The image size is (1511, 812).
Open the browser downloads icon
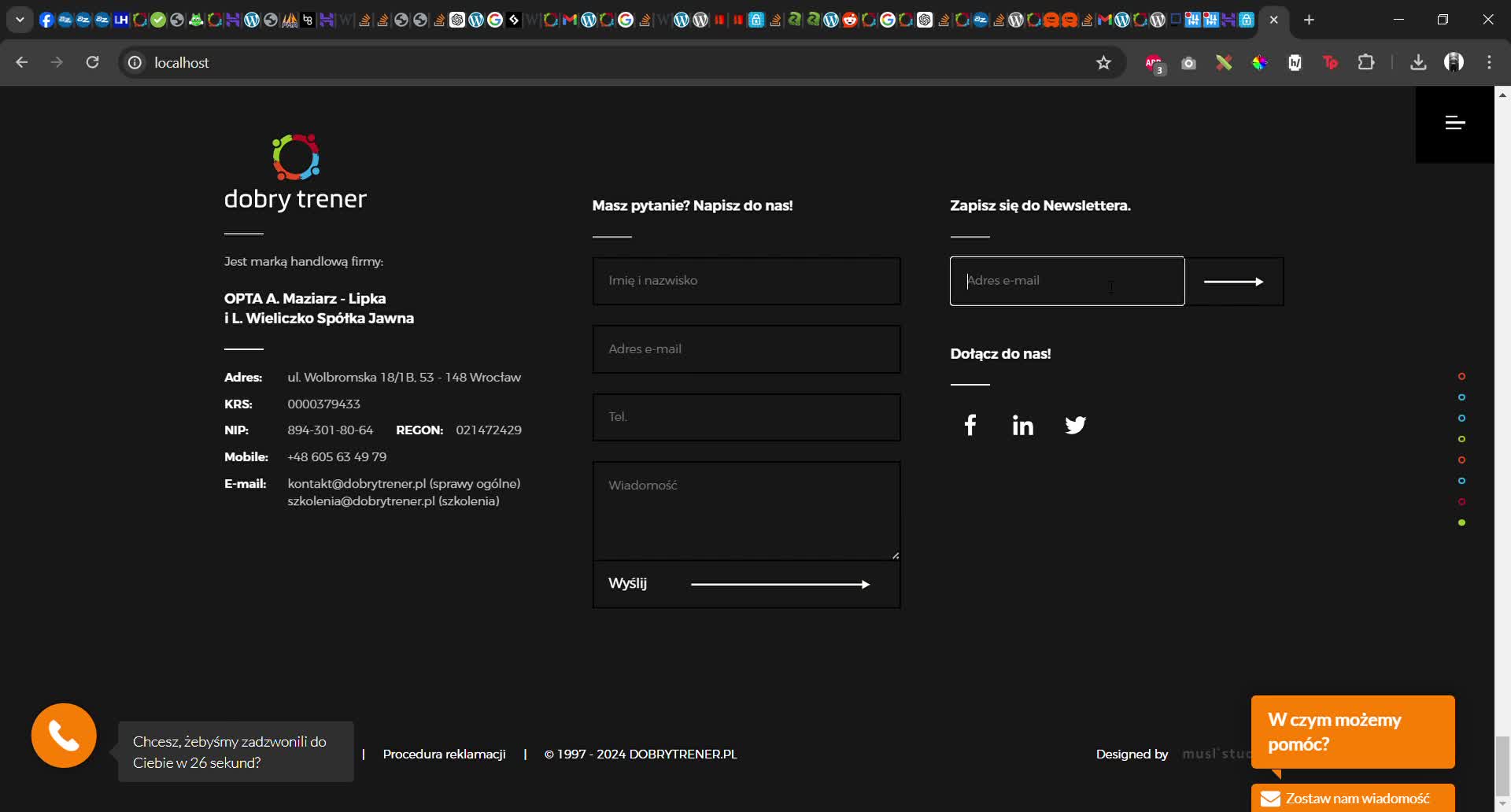pos(1417,62)
